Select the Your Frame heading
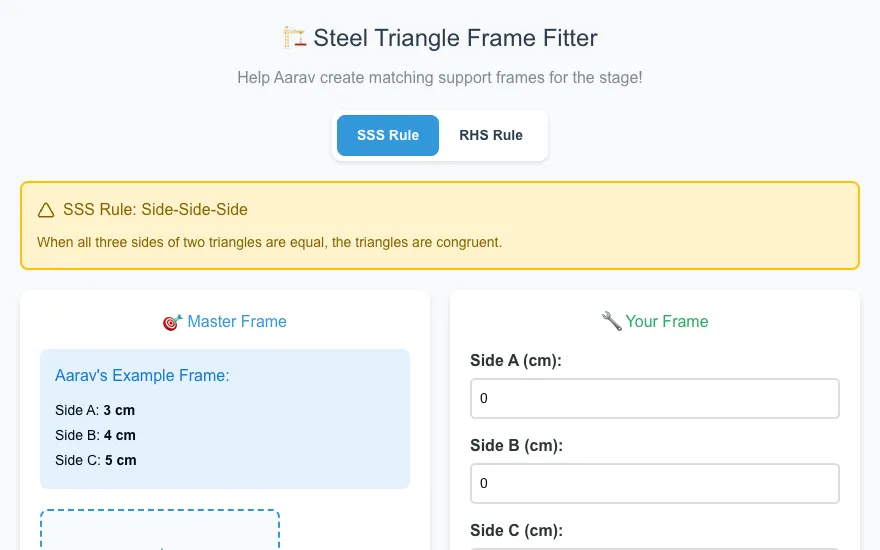The width and height of the screenshot is (880, 550). click(667, 322)
